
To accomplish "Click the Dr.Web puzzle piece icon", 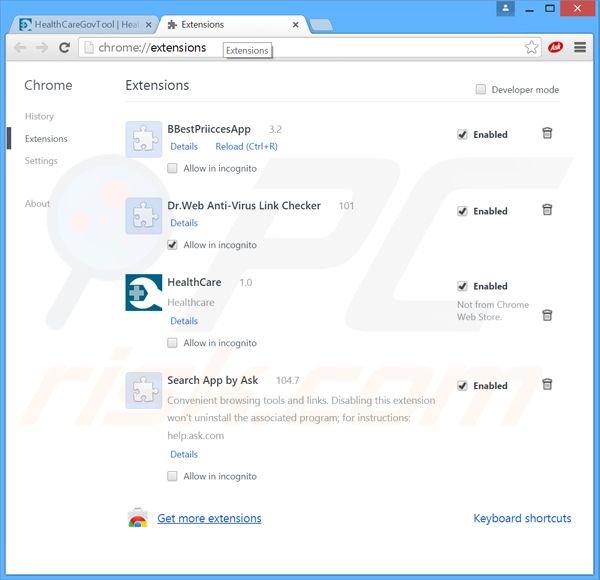I will point(144,216).
